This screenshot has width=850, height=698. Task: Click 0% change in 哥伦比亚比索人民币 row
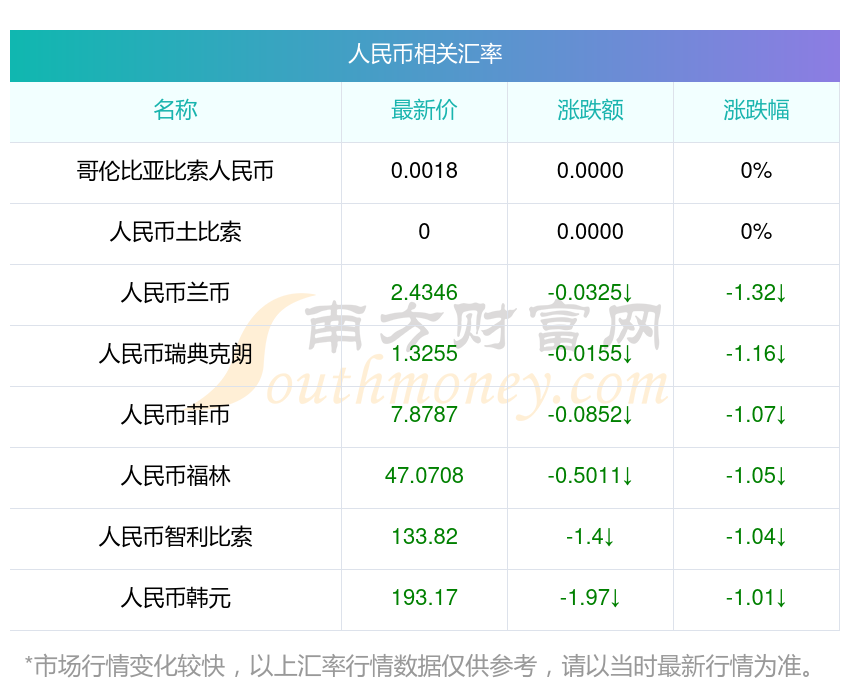tap(756, 171)
